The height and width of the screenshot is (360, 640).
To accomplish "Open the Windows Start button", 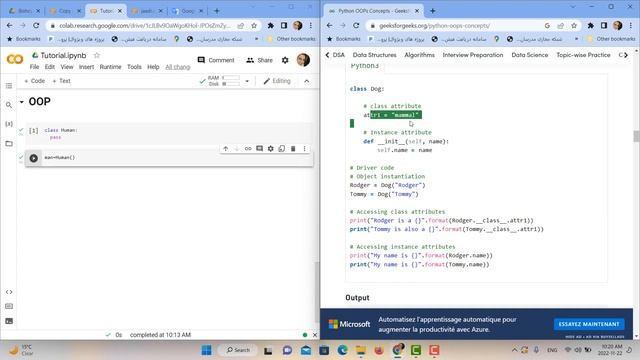I will click(207, 350).
